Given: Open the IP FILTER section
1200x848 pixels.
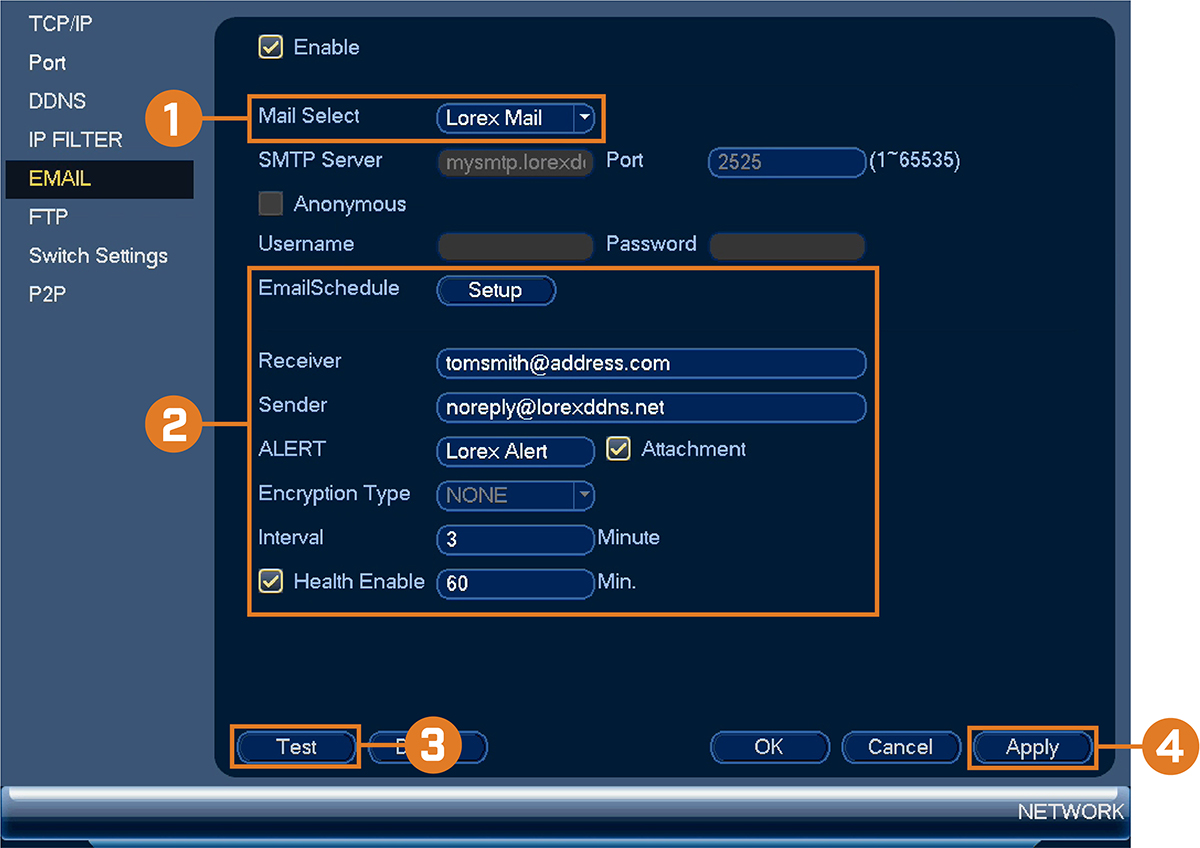Looking at the screenshot, I should [76, 140].
